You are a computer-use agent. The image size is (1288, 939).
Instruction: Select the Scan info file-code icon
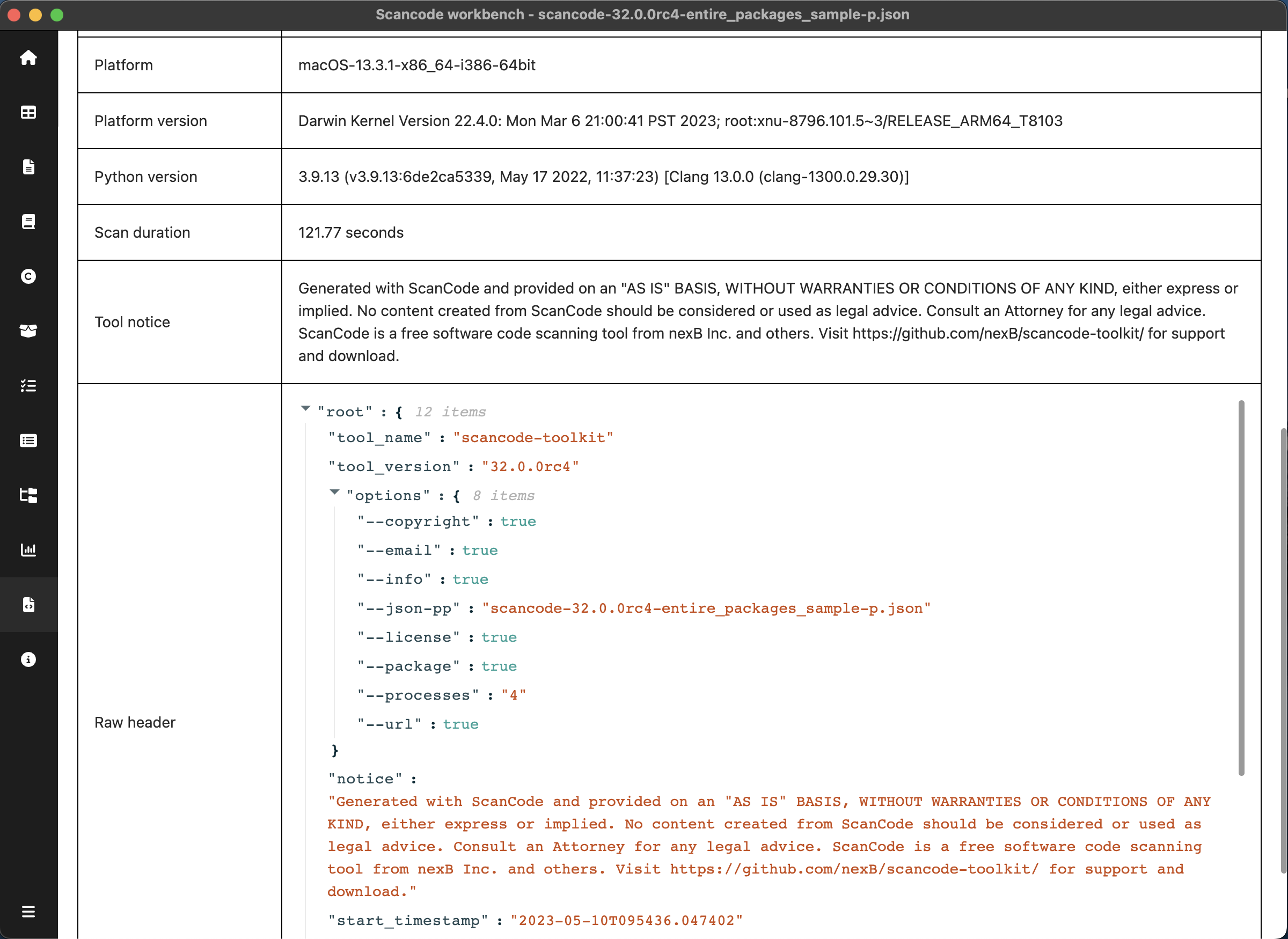point(28,605)
